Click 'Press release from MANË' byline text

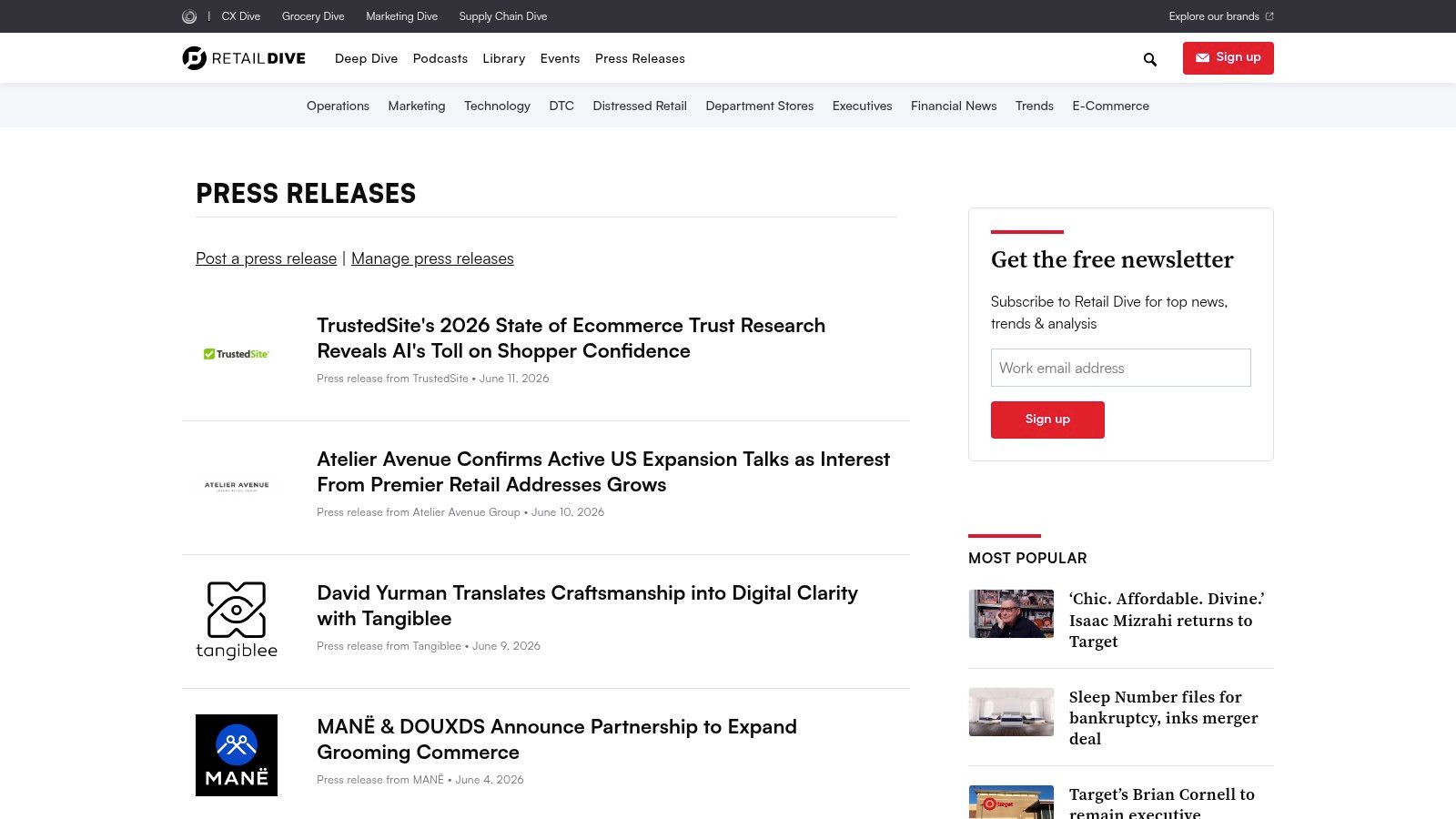pyautogui.click(x=380, y=780)
